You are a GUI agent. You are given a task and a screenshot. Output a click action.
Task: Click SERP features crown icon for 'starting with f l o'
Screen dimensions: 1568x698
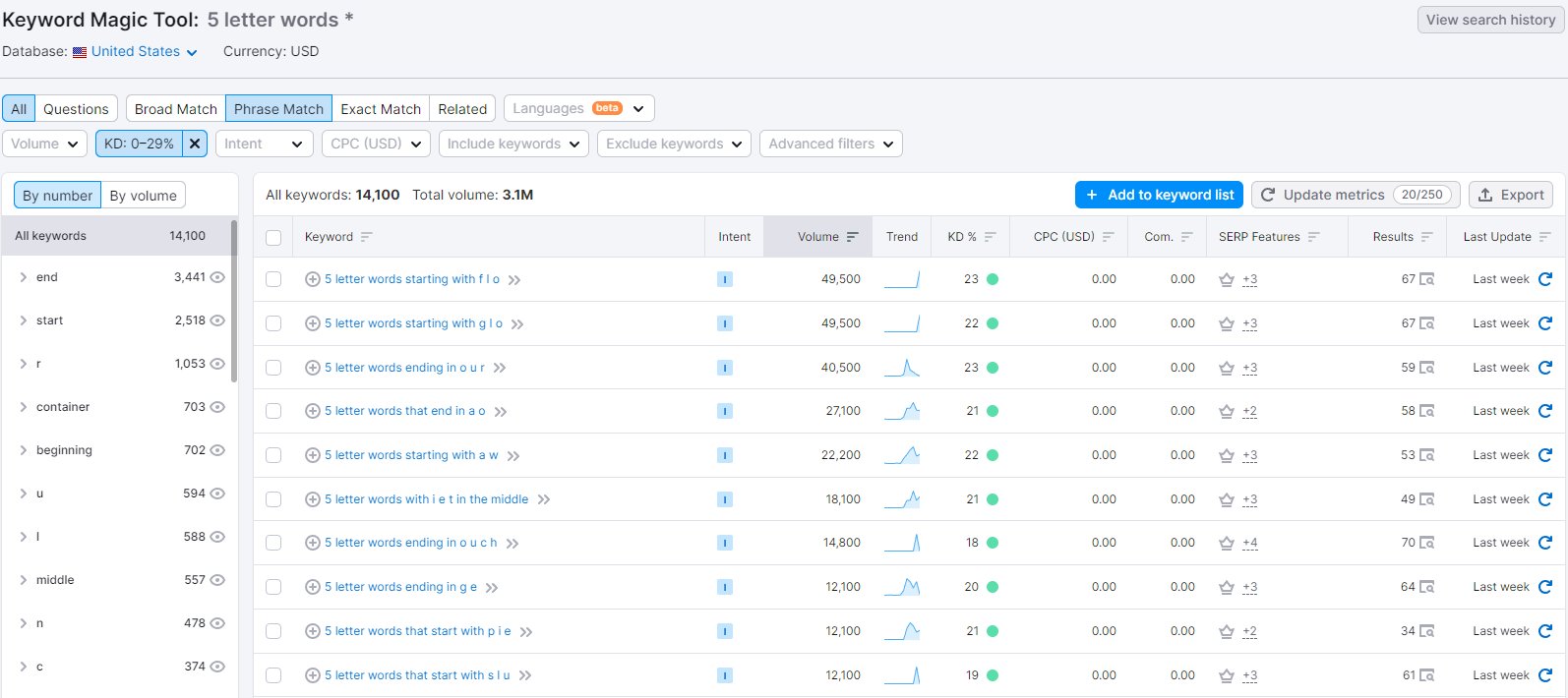pyautogui.click(x=1226, y=279)
